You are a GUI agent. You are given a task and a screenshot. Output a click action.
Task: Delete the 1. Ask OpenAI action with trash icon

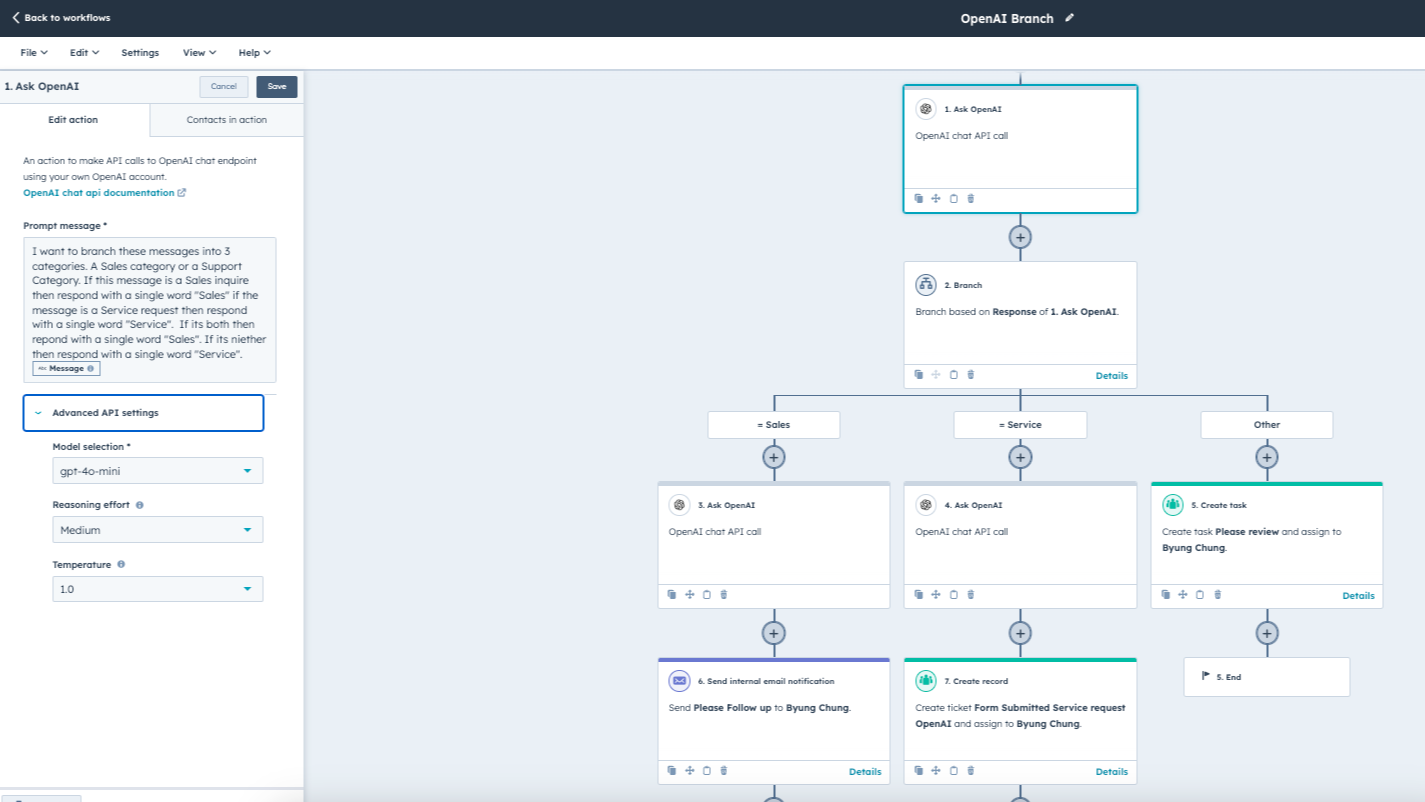970,199
